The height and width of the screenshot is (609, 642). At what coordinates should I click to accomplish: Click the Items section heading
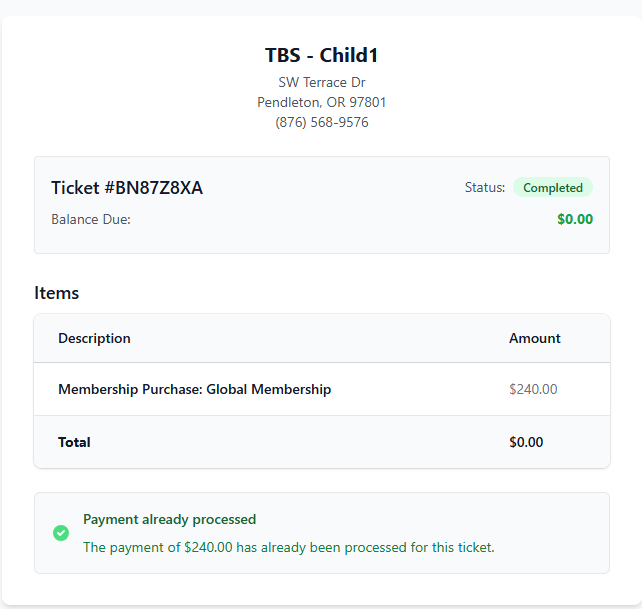tap(57, 293)
